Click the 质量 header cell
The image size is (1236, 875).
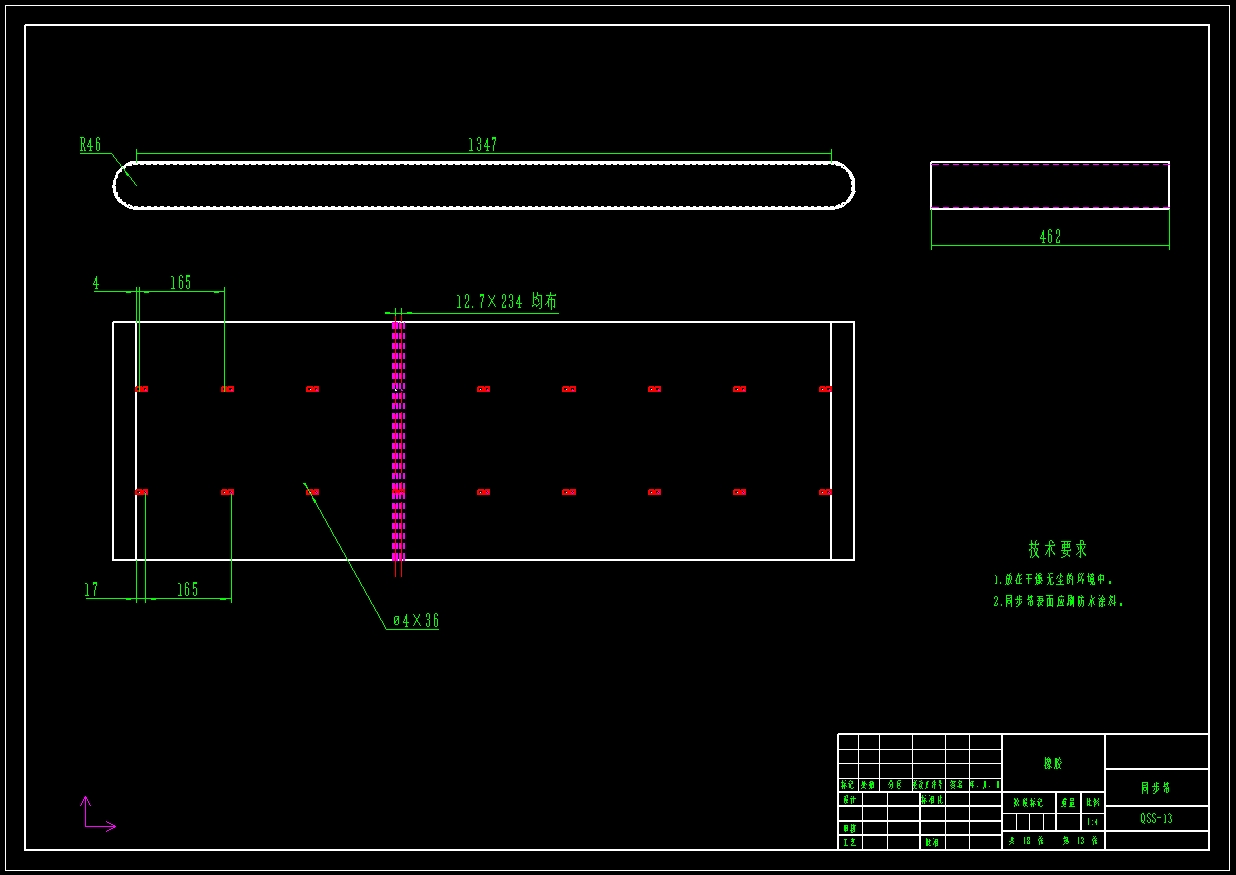tap(1068, 802)
